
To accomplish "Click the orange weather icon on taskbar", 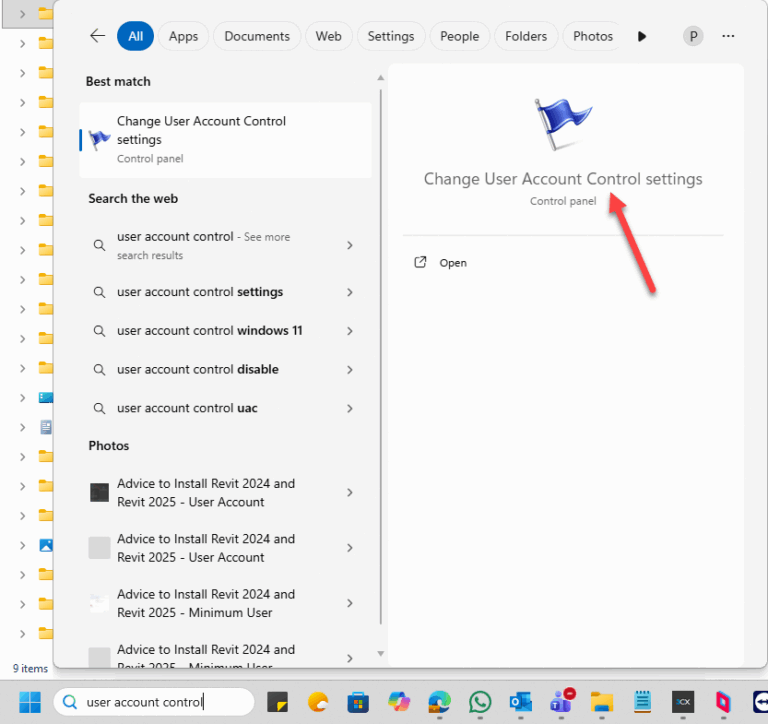I will pos(318,702).
